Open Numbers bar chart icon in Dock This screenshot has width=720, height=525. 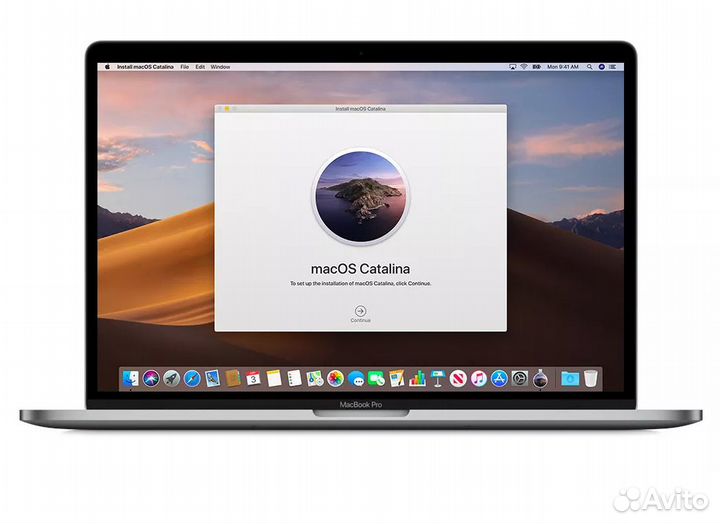pos(417,378)
